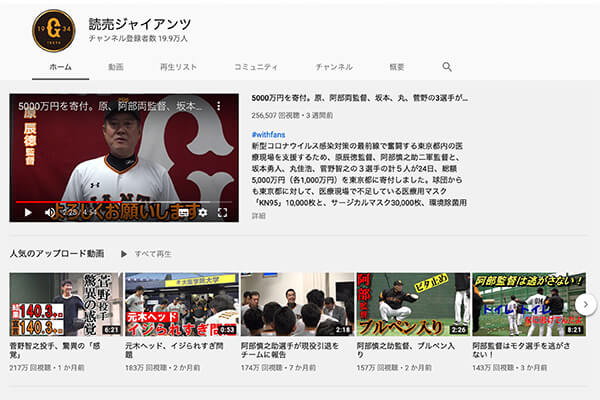This screenshot has height=400, width=600.
Task: Seek on the red video progress bar
Action: [124, 202]
